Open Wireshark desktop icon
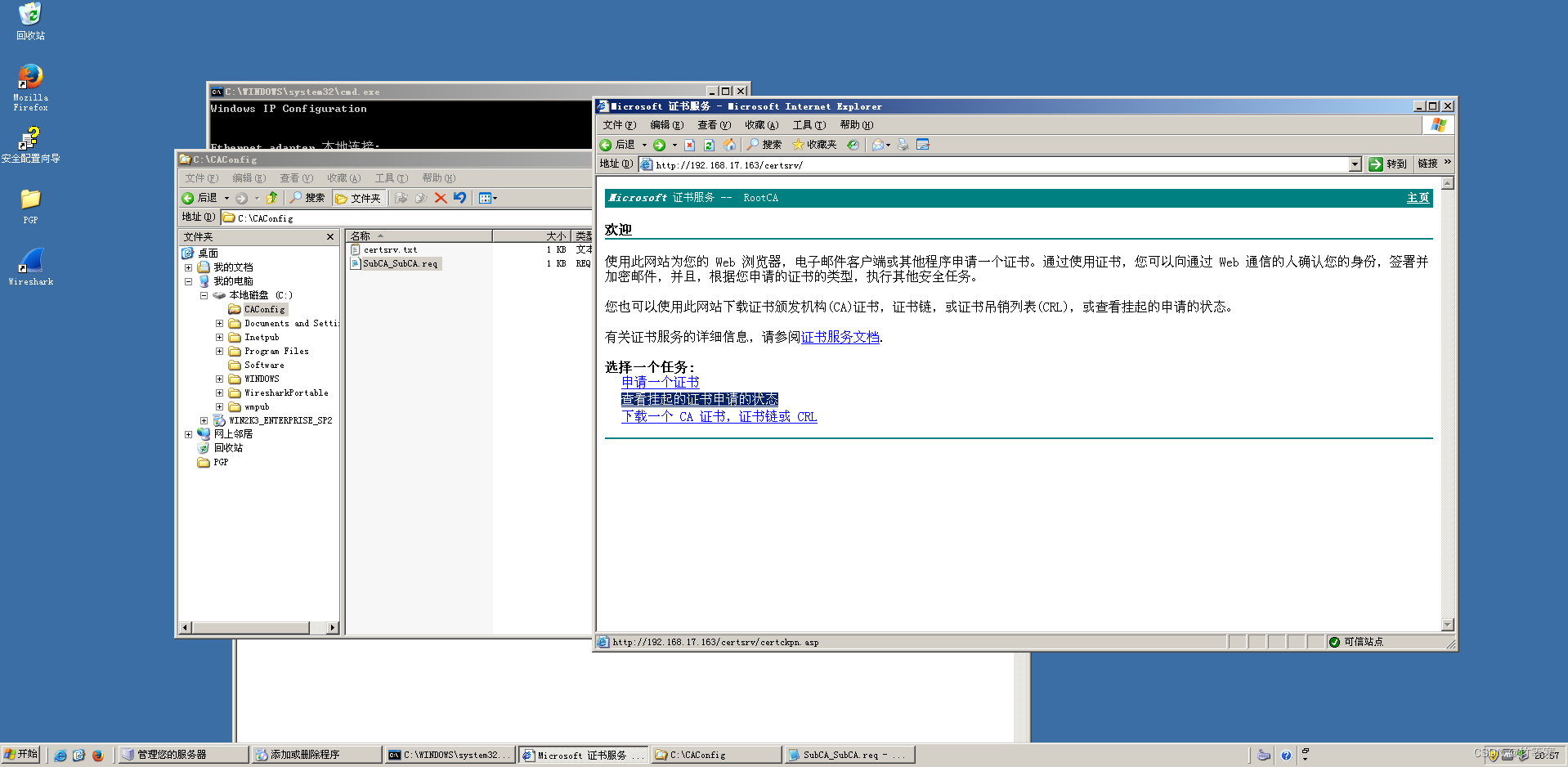 [x=30, y=267]
